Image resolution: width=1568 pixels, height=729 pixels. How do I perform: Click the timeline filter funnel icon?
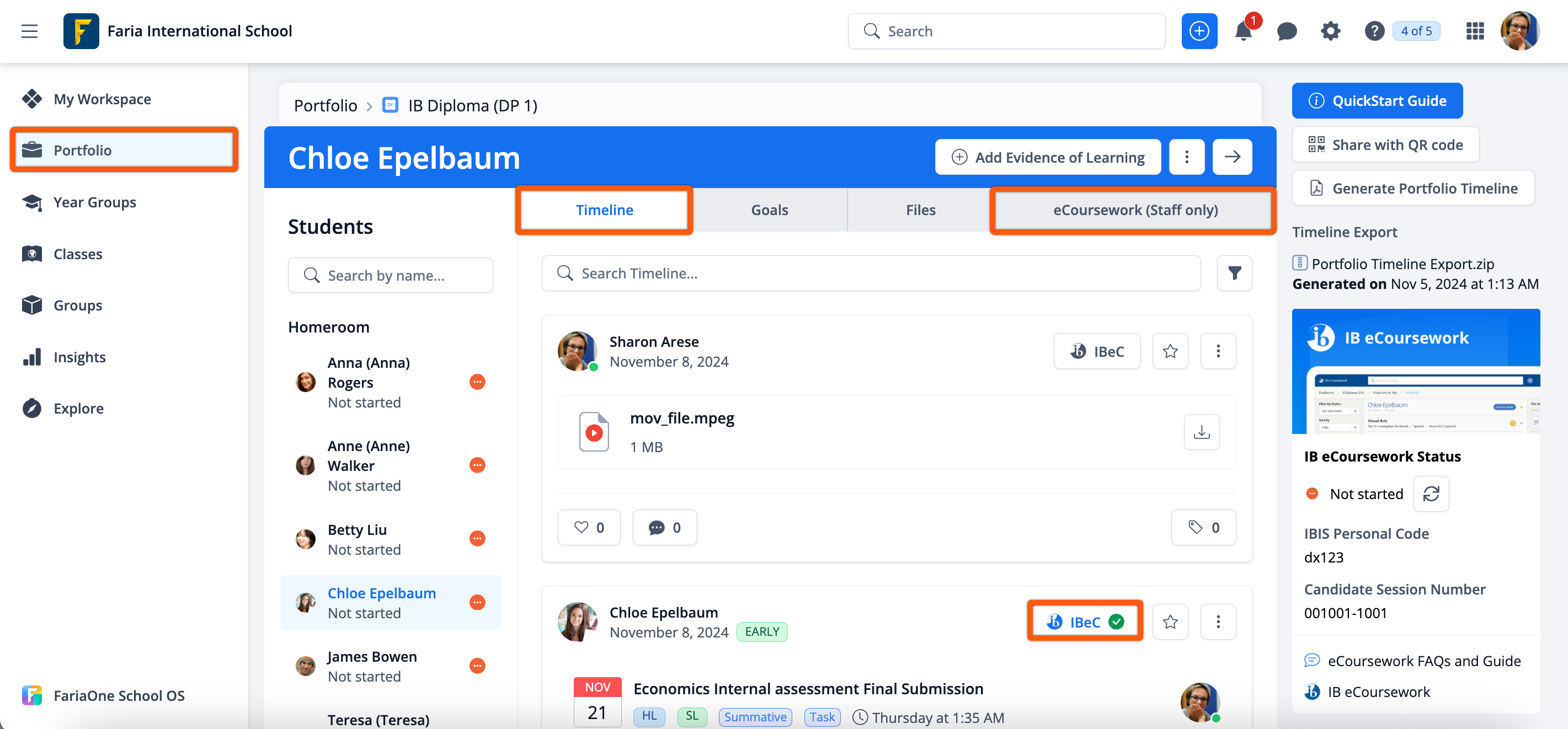(x=1234, y=273)
